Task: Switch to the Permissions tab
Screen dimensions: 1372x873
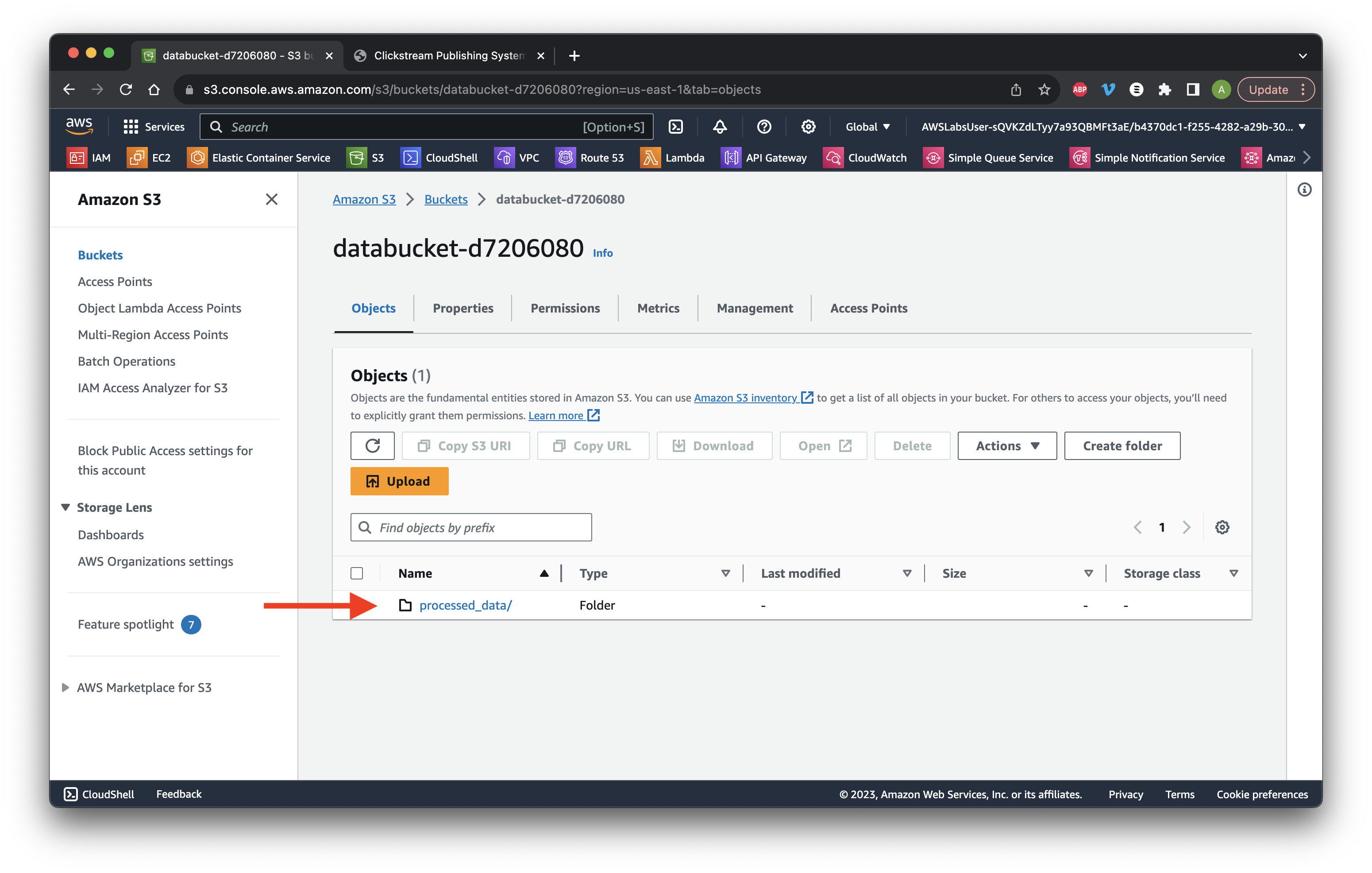Action: coord(565,308)
